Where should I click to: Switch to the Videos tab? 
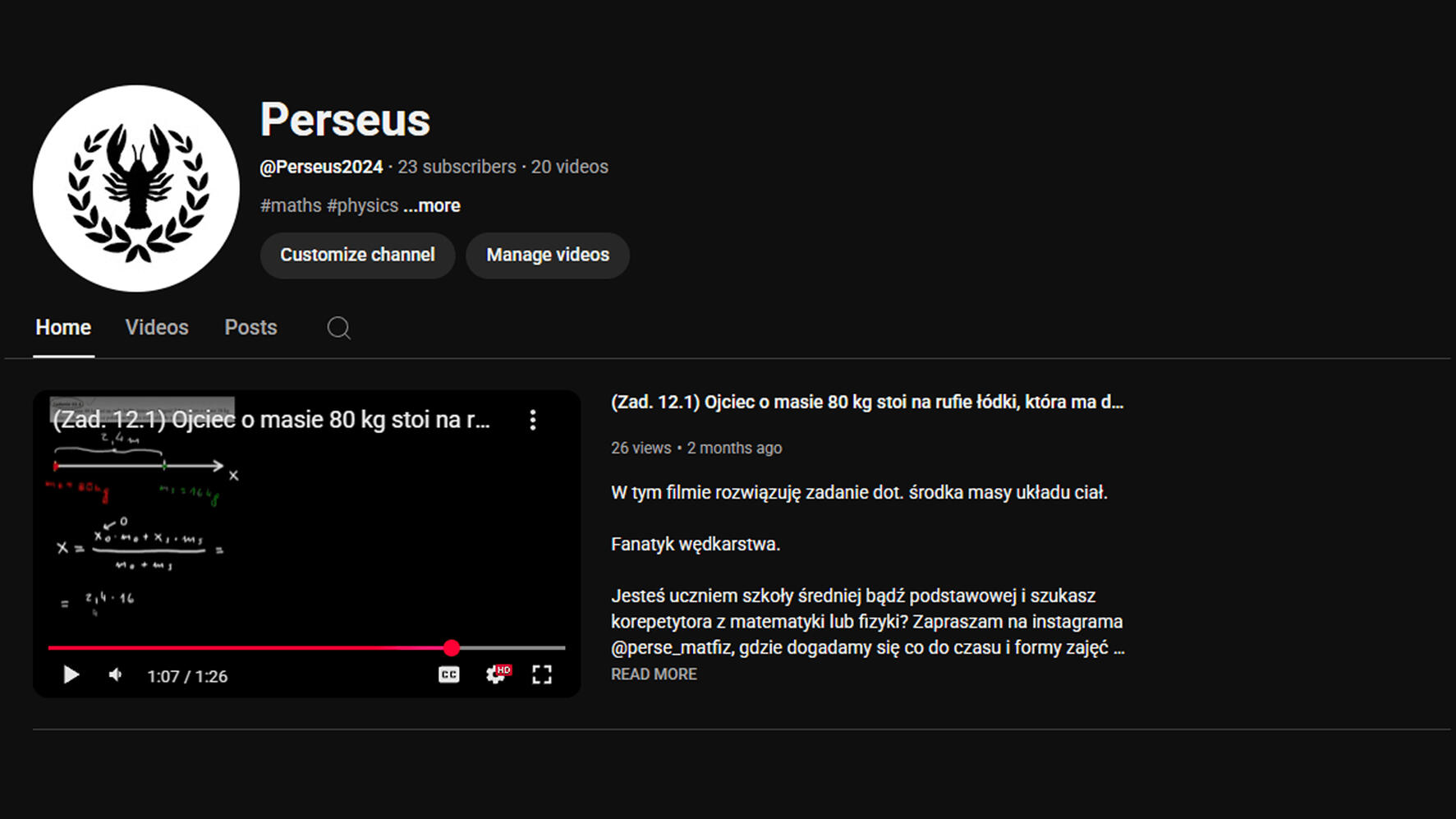[x=157, y=328]
